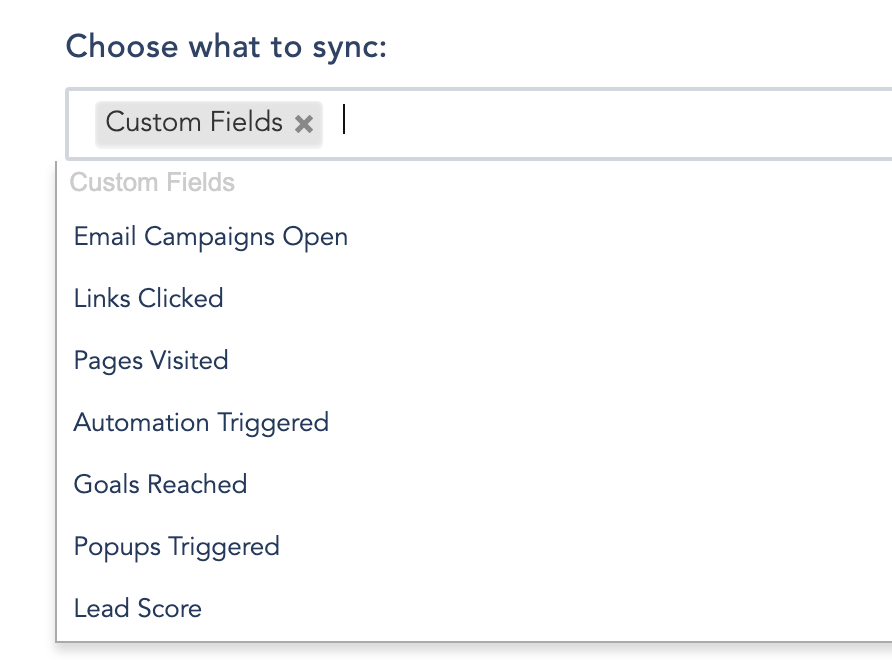This screenshot has width=892, height=660.
Task: Click the greyed-out Custom Fields list entry
Action: (152, 183)
